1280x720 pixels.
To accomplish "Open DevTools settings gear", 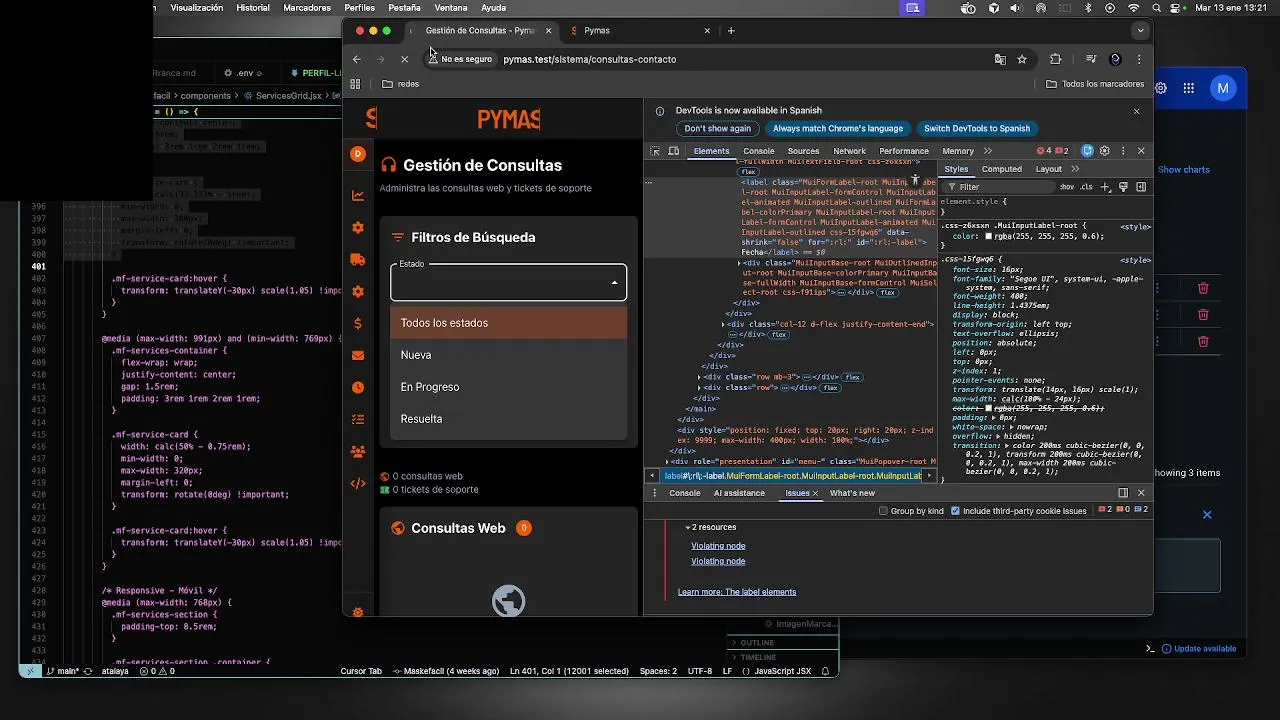I will 1105,151.
